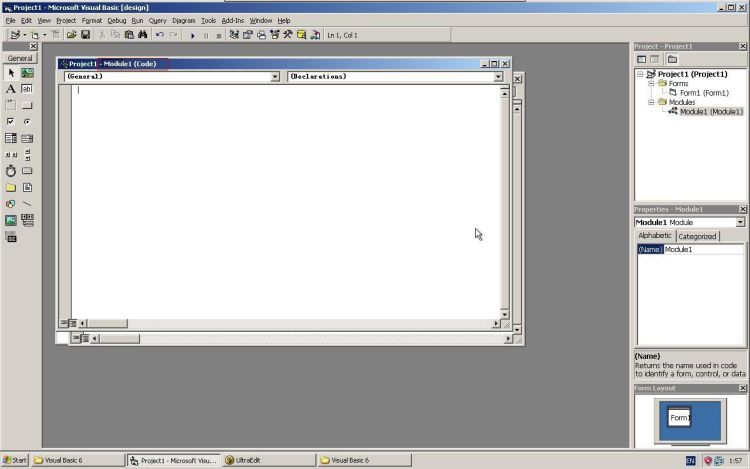750x469 pixels.
Task: Click View Code in the Project Explorer
Action: (x=642, y=59)
